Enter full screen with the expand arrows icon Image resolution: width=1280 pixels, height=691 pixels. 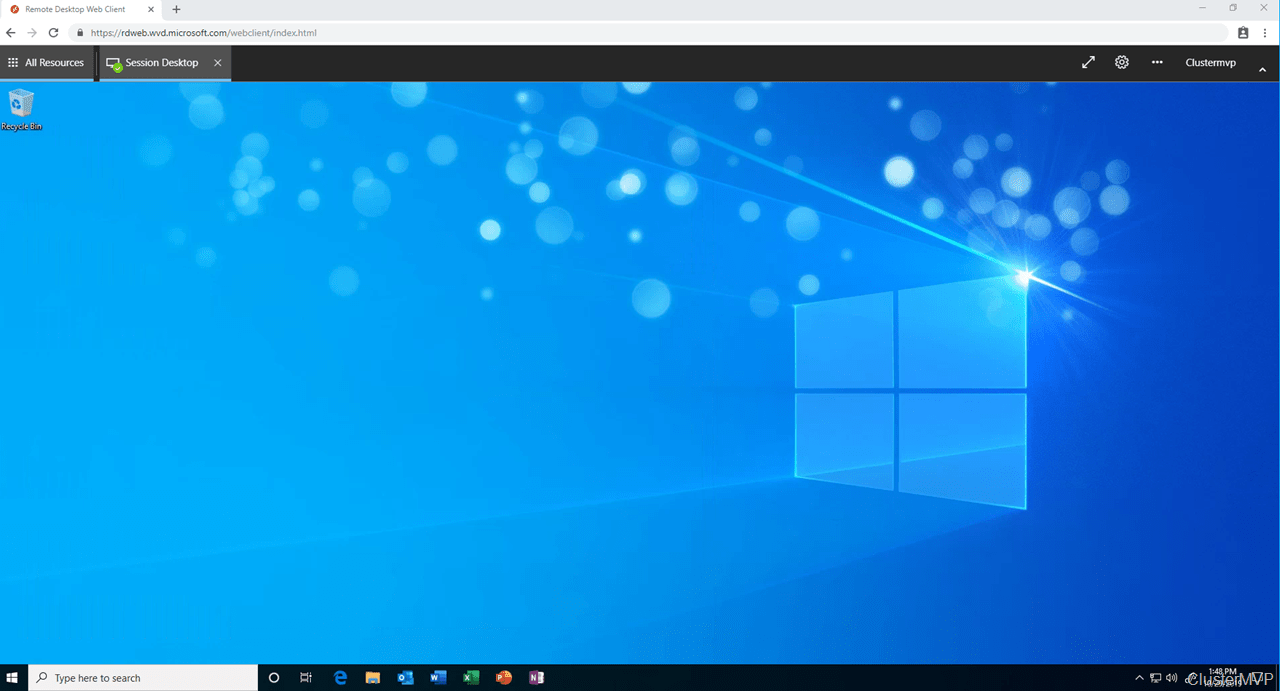click(1088, 62)
